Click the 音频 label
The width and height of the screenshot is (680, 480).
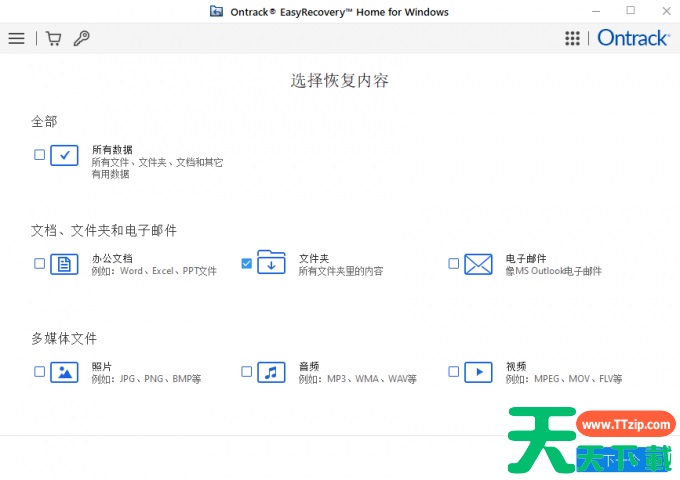(309, 366)
